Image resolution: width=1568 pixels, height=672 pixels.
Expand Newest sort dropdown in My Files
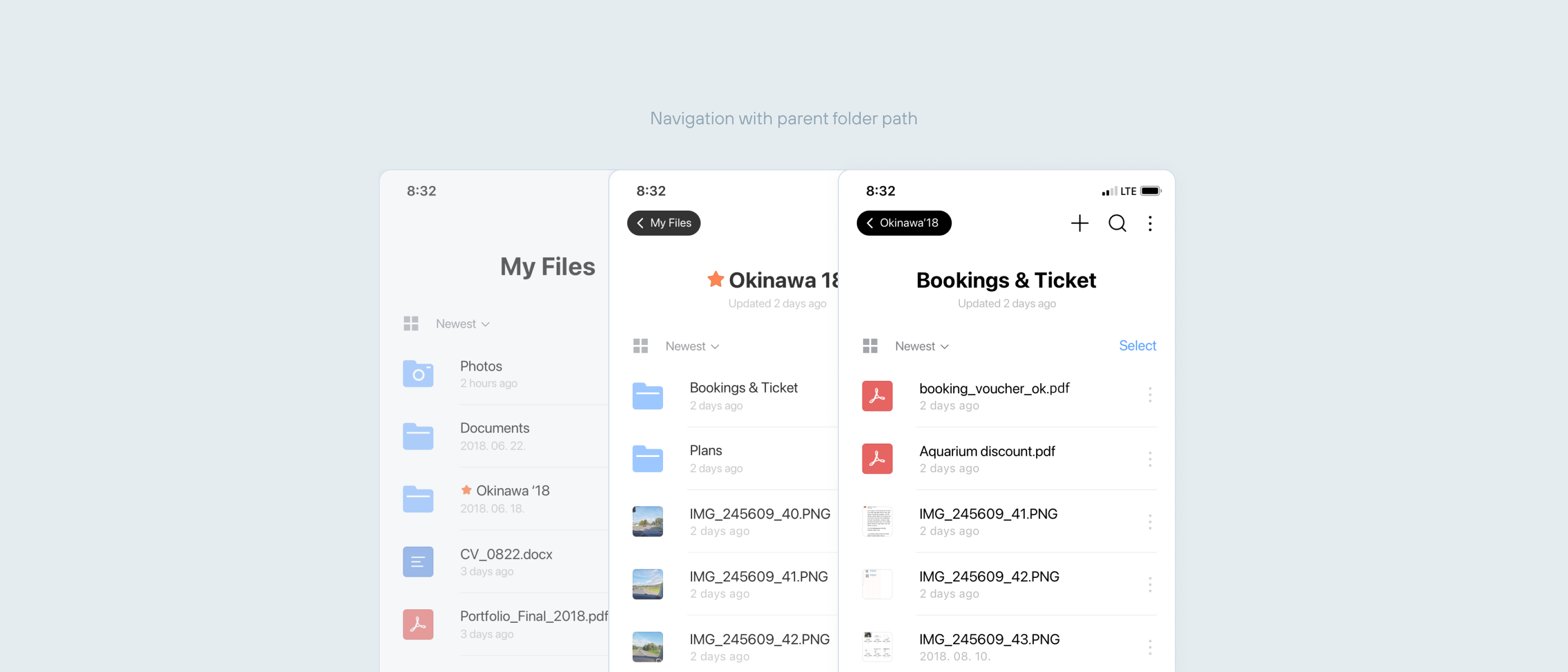click(463, 324)
